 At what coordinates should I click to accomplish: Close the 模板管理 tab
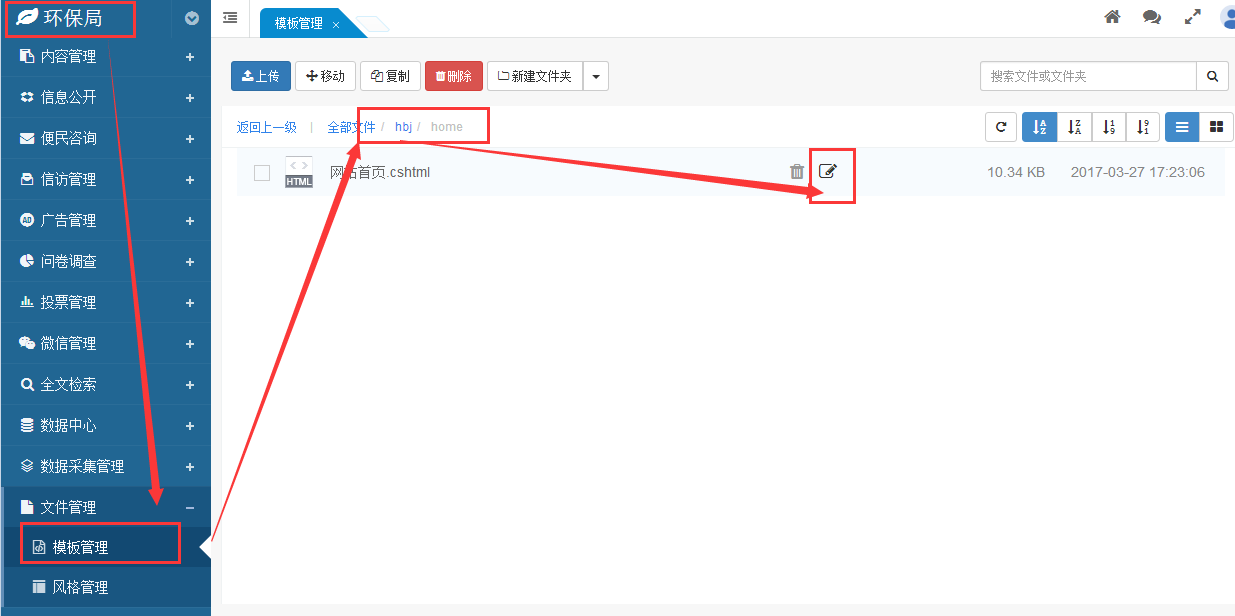pyautogui.click(x=336, y=25)
